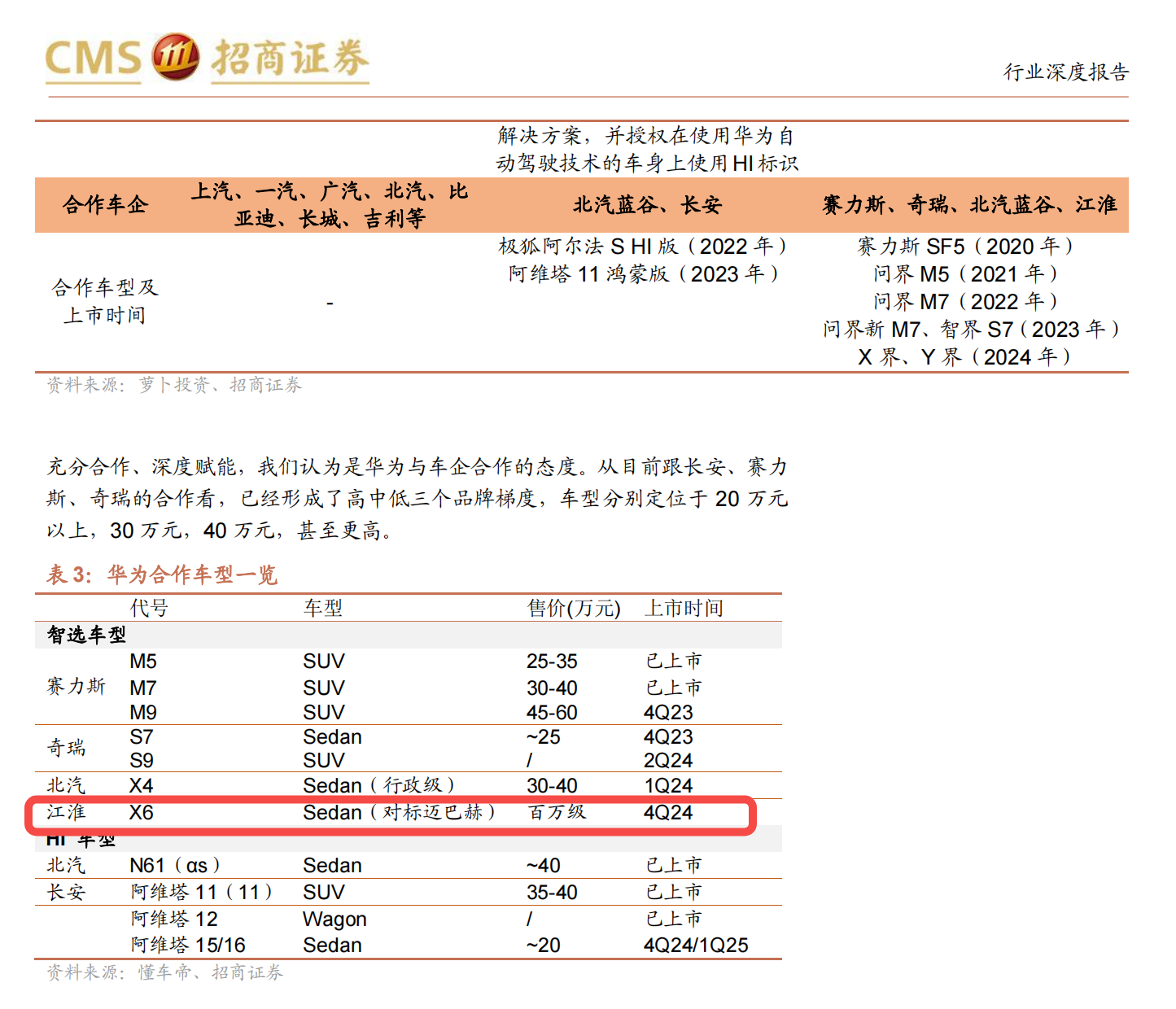1176x1009 pixels.
Task: Select the "合作车型及上市时间" row label
Action: click(x=105, y=301)
